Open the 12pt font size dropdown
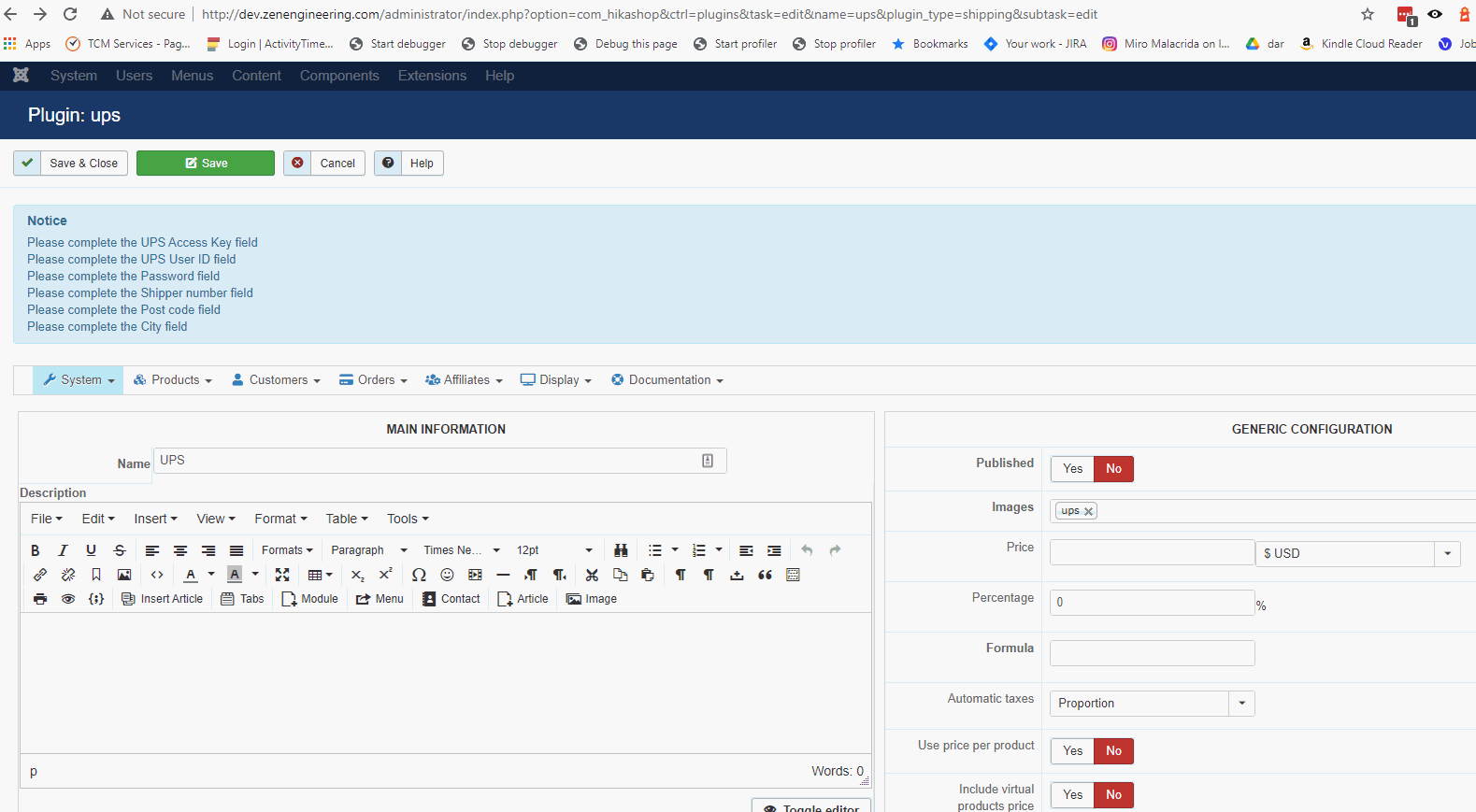1476x812 pixels. [x=554, y=550]
